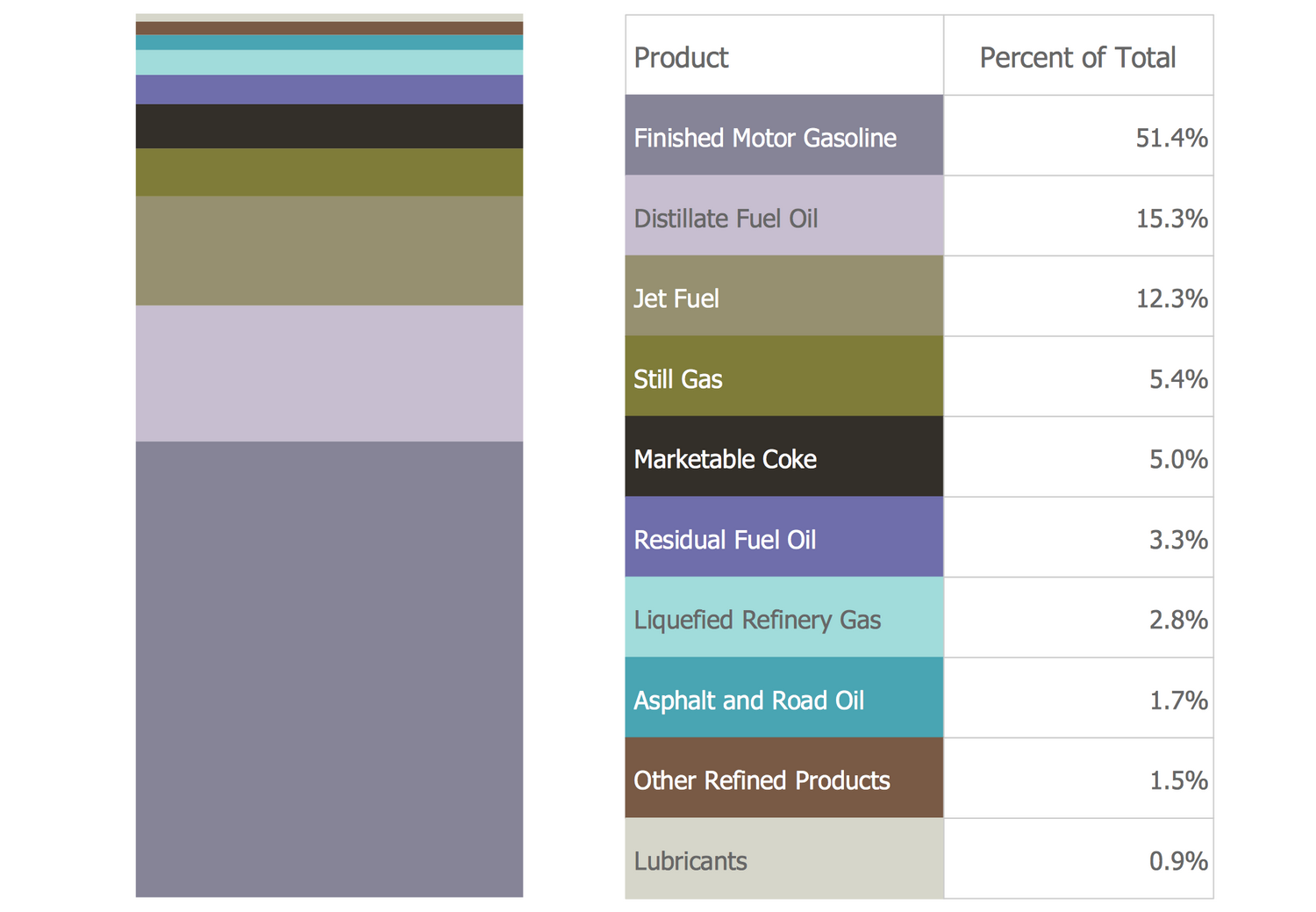Viewport: 1316px width, 912px height.
Task: Click the black Marketable Coke bar segment
Action: (329, 126)
